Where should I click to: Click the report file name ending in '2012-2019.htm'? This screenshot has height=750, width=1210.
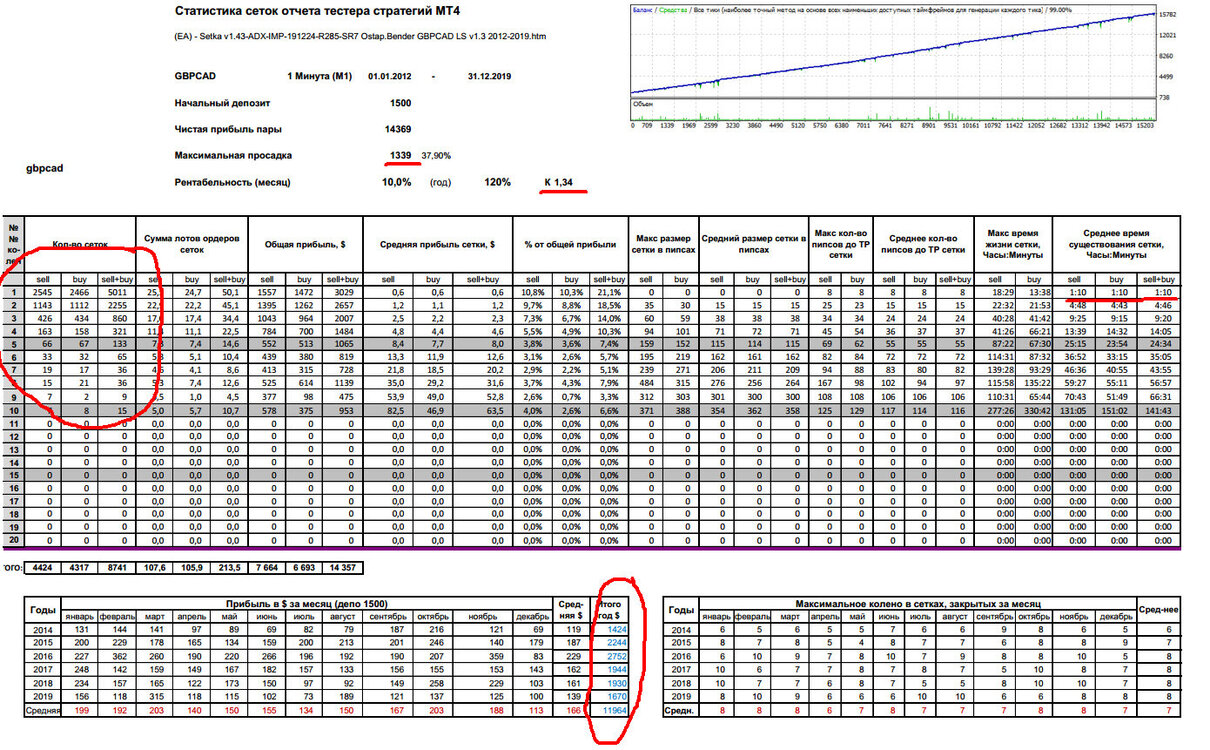click(x=360, y=37)
